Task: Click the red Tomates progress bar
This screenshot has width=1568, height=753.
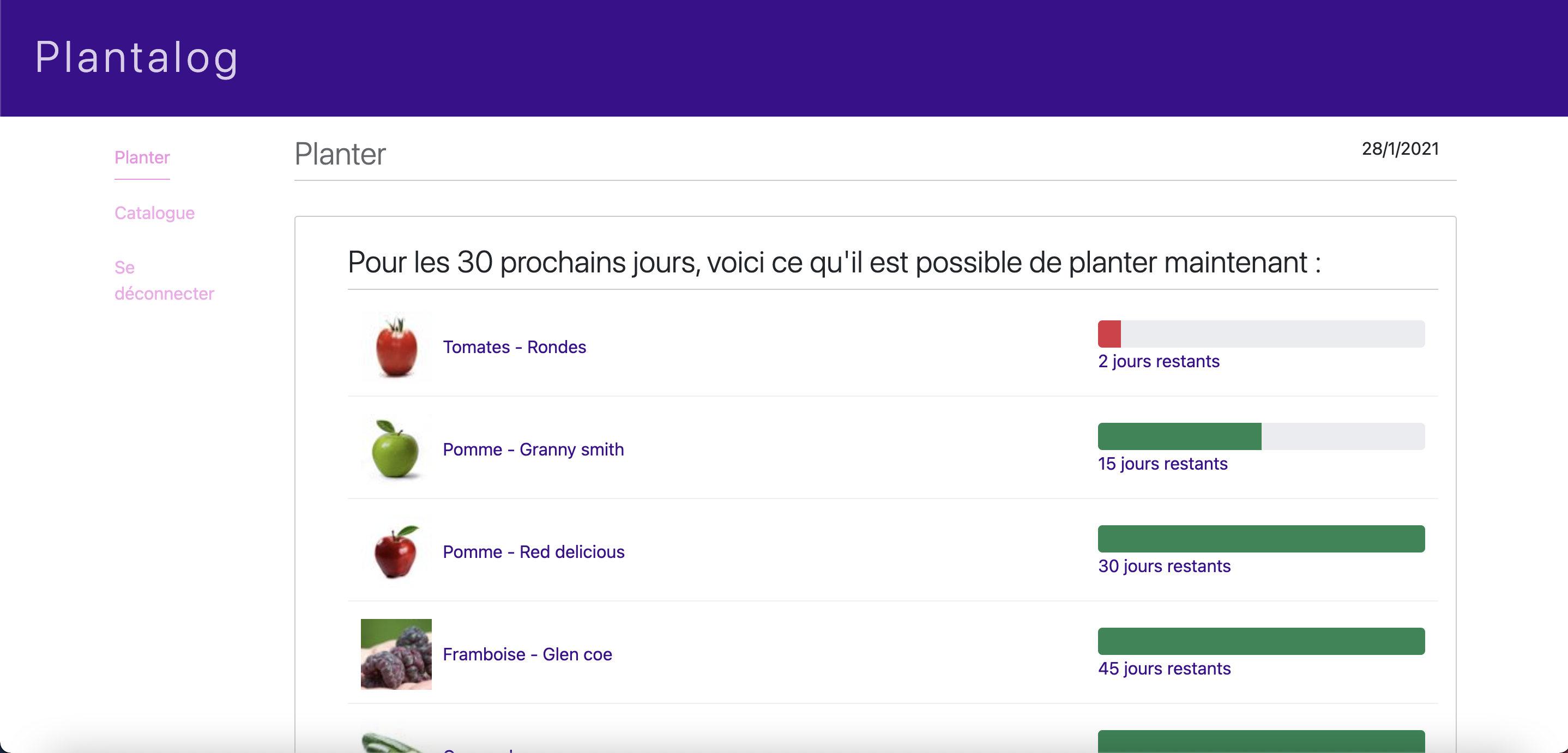Action: [x=1261, y=334]
